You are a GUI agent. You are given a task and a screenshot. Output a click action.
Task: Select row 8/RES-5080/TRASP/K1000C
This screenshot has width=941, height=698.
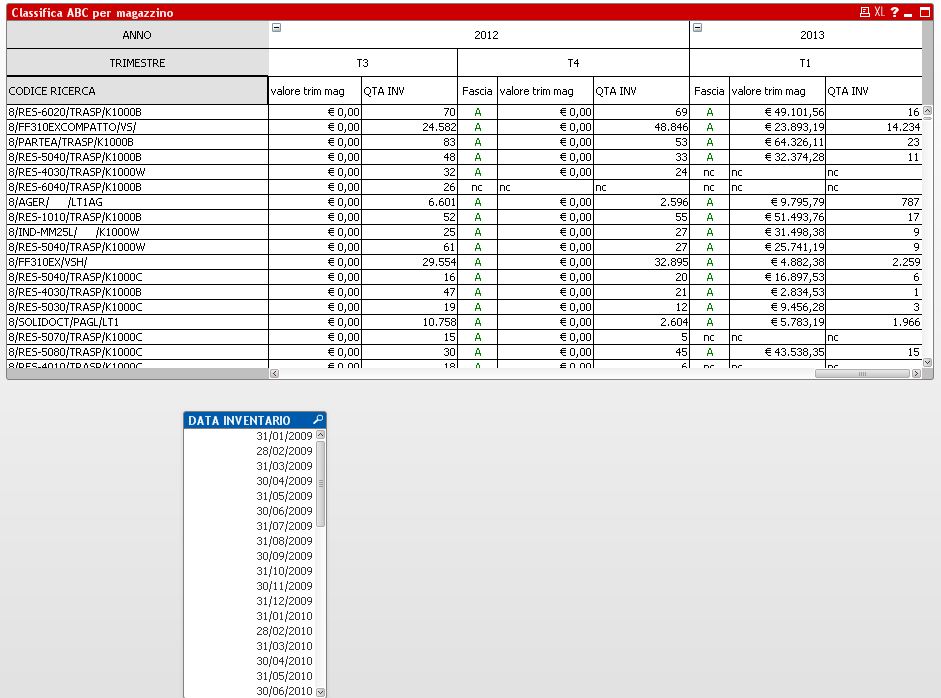tap(137, 352)
